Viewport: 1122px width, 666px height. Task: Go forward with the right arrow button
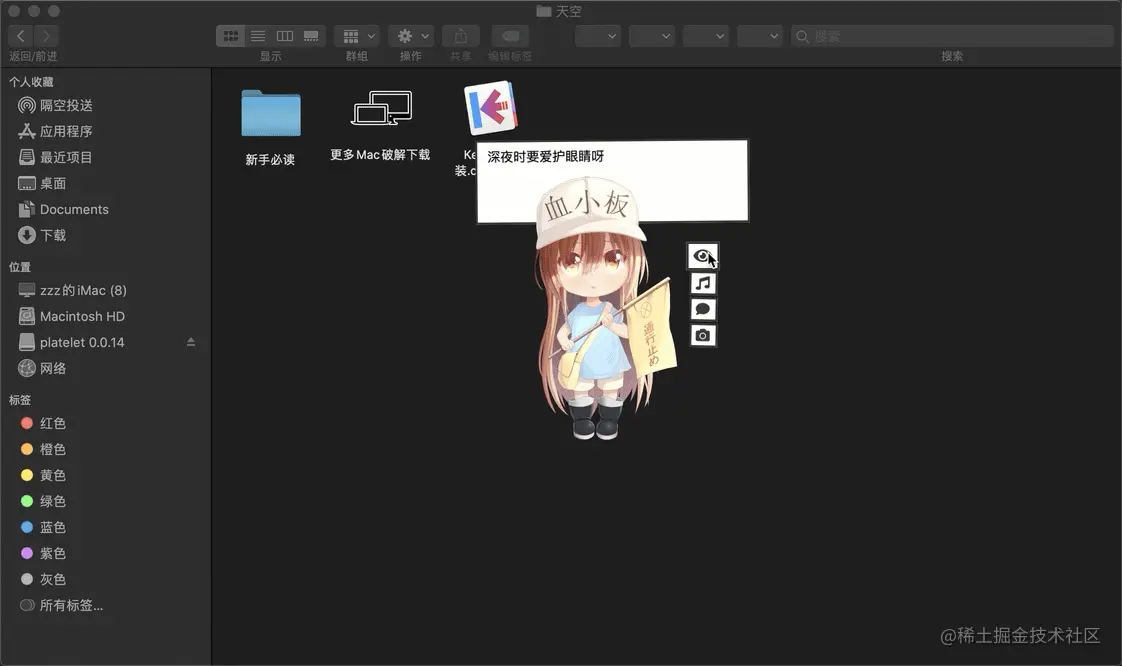point(47,36)
